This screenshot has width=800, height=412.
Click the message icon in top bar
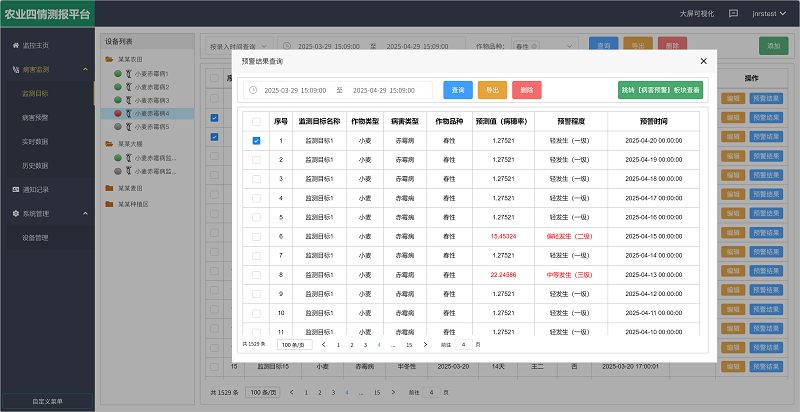pos(733,14)
